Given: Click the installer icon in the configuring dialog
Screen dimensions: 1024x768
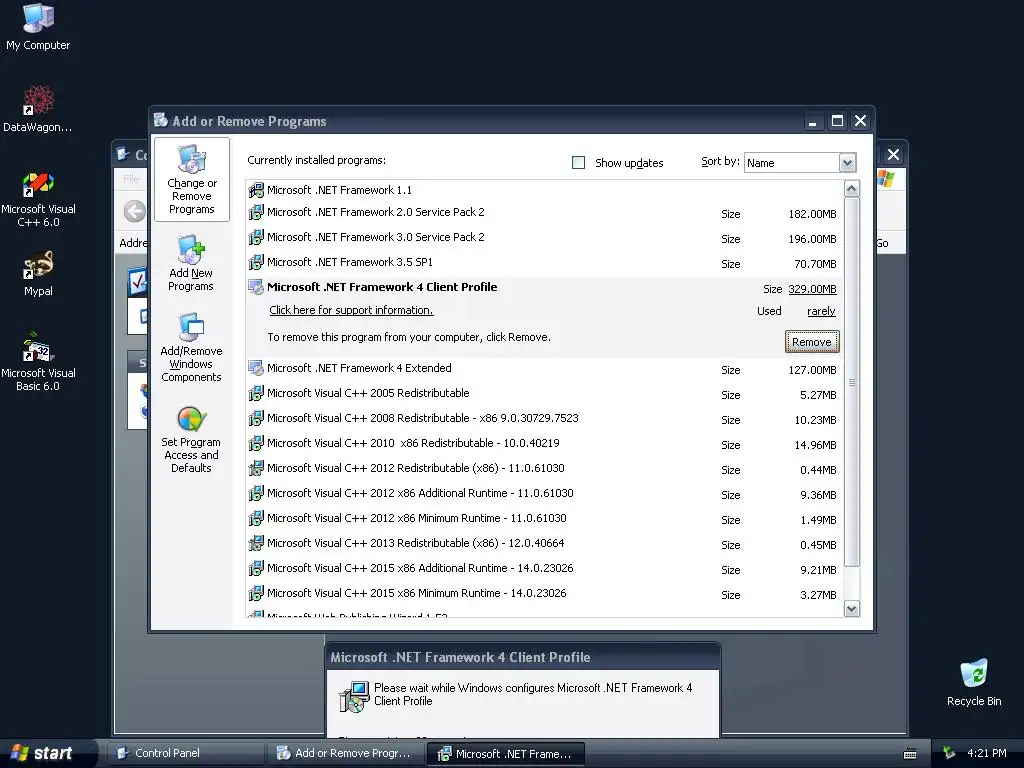Looking at the screenshot, I should 355,696.
